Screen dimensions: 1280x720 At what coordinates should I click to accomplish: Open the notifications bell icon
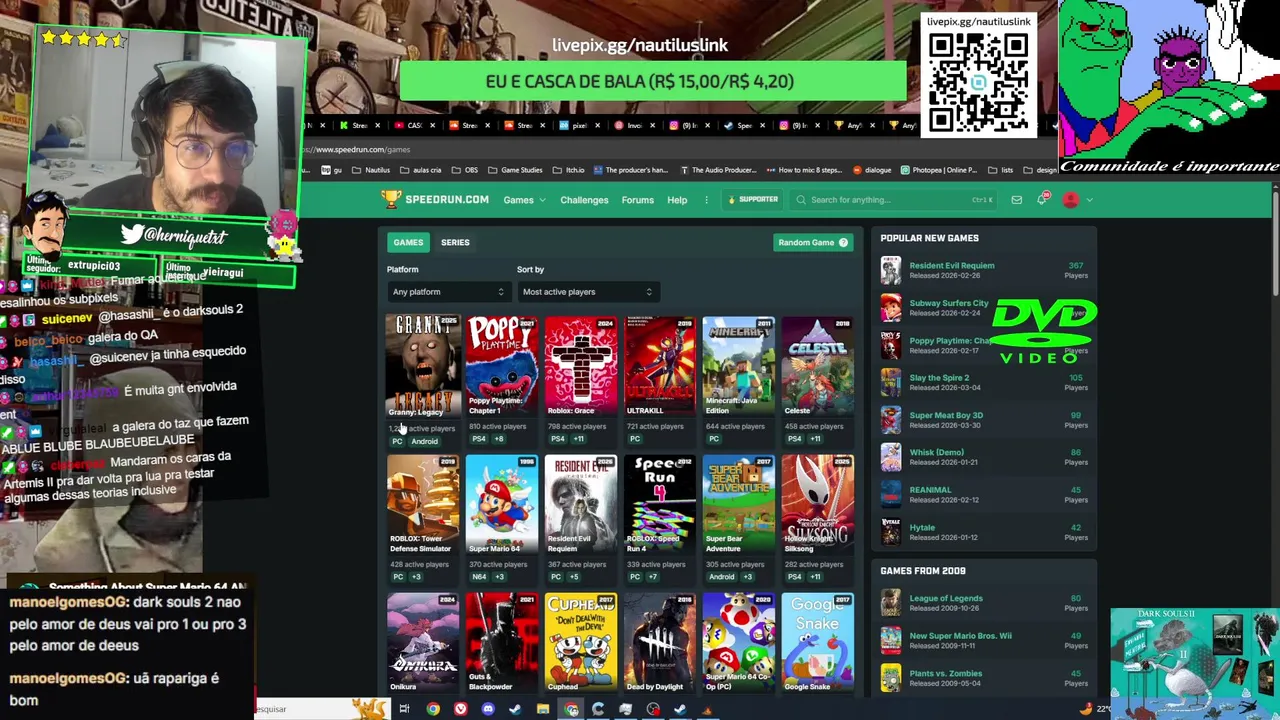click(x=1042, y=199)
